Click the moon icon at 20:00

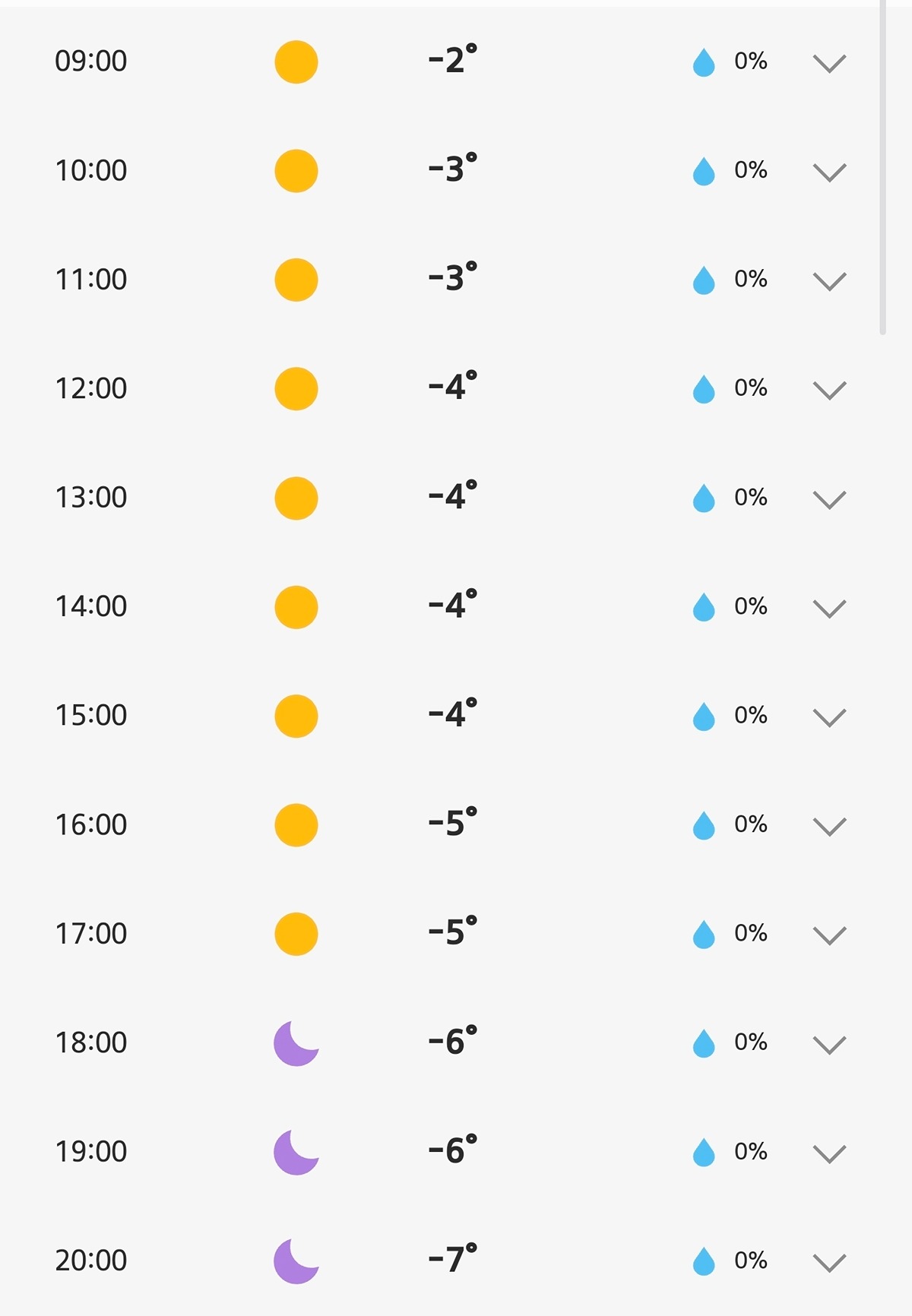coord(296,1261)
